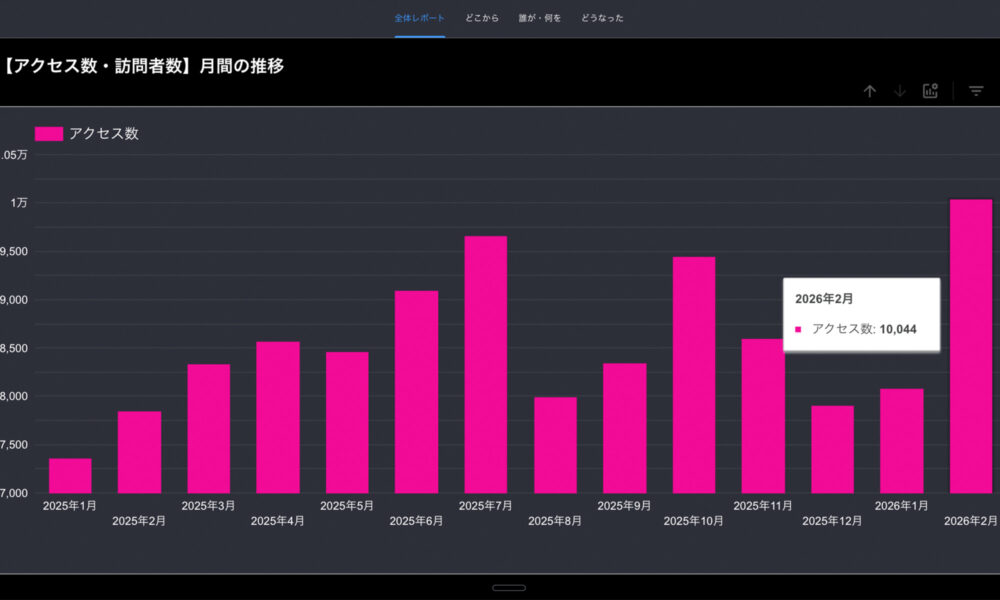
Task: Toggle the アクセス数 legend label
Action: click(x=104, y=134)
